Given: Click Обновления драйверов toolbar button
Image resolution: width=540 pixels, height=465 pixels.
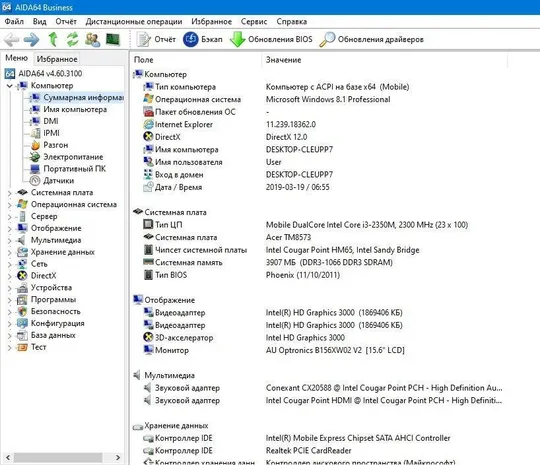Looking at the screenshot, I should point(371,39).
